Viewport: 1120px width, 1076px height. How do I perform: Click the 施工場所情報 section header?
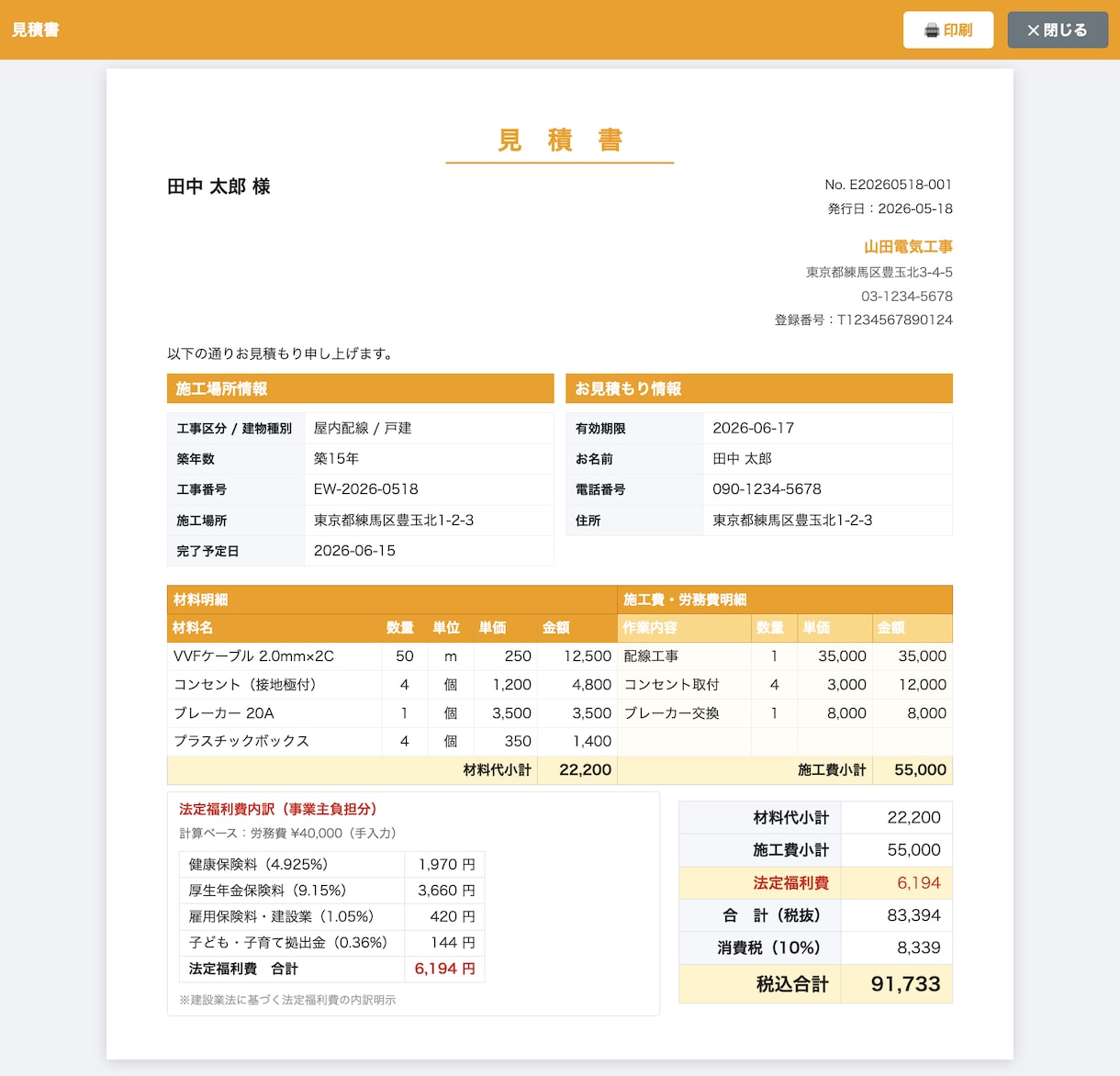(x=361, y=388)
